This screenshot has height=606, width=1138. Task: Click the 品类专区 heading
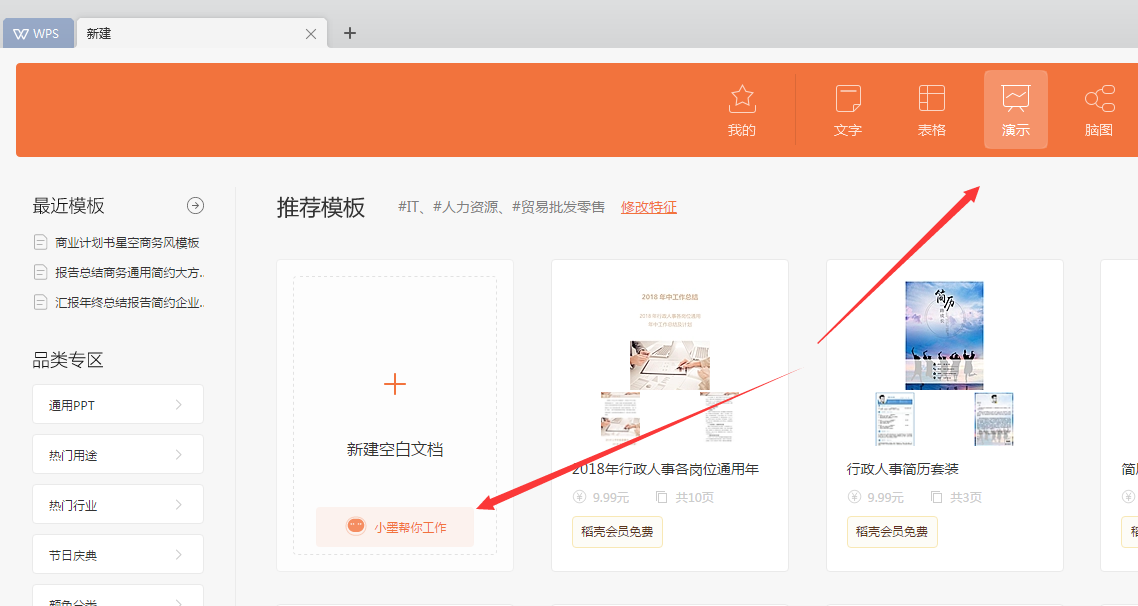pyautogui.click(x=68, y=360)
